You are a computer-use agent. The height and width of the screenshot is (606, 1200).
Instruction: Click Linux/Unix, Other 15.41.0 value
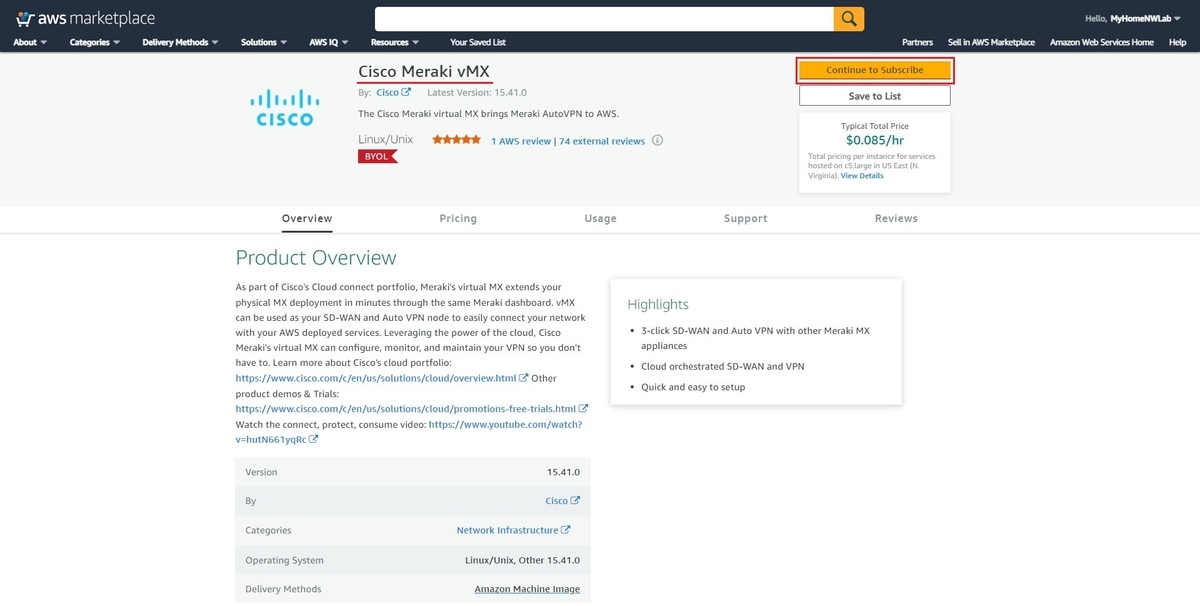click(x=523, y=560)
